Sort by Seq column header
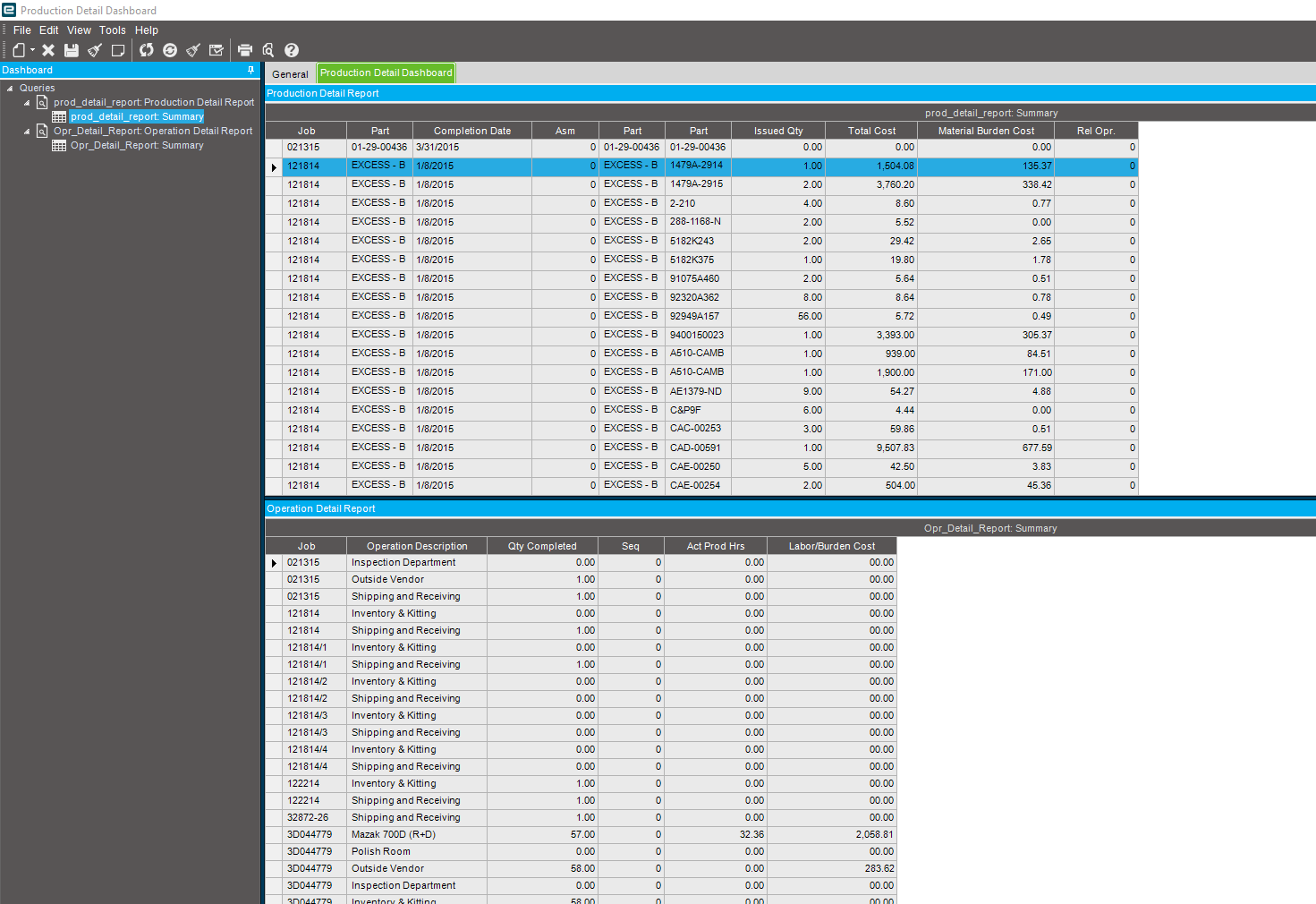Screen dimensions: 1316x904 [x=631, y=546]
